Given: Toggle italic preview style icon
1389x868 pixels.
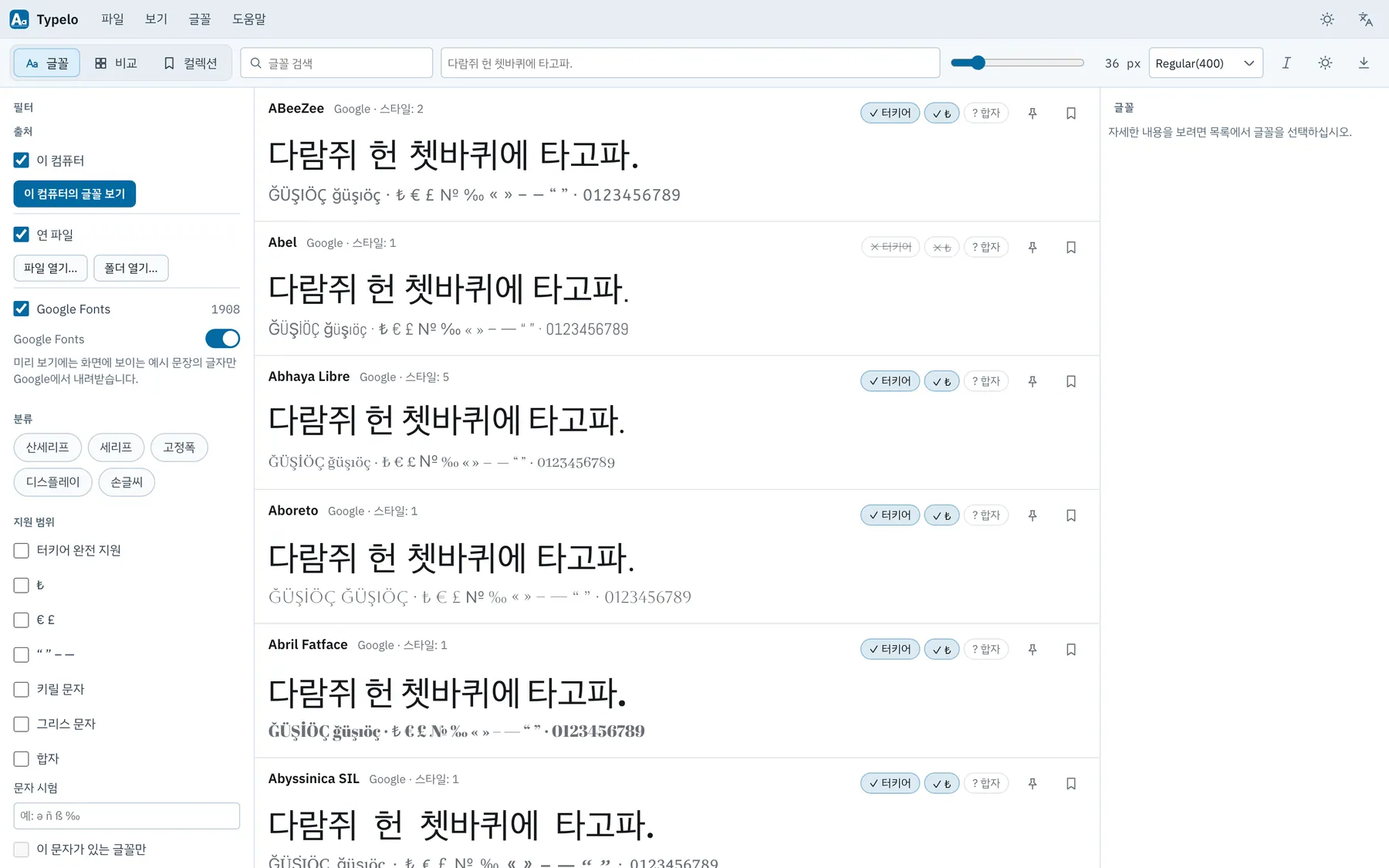Looking at the screenshot, I should click(1286, 63).
